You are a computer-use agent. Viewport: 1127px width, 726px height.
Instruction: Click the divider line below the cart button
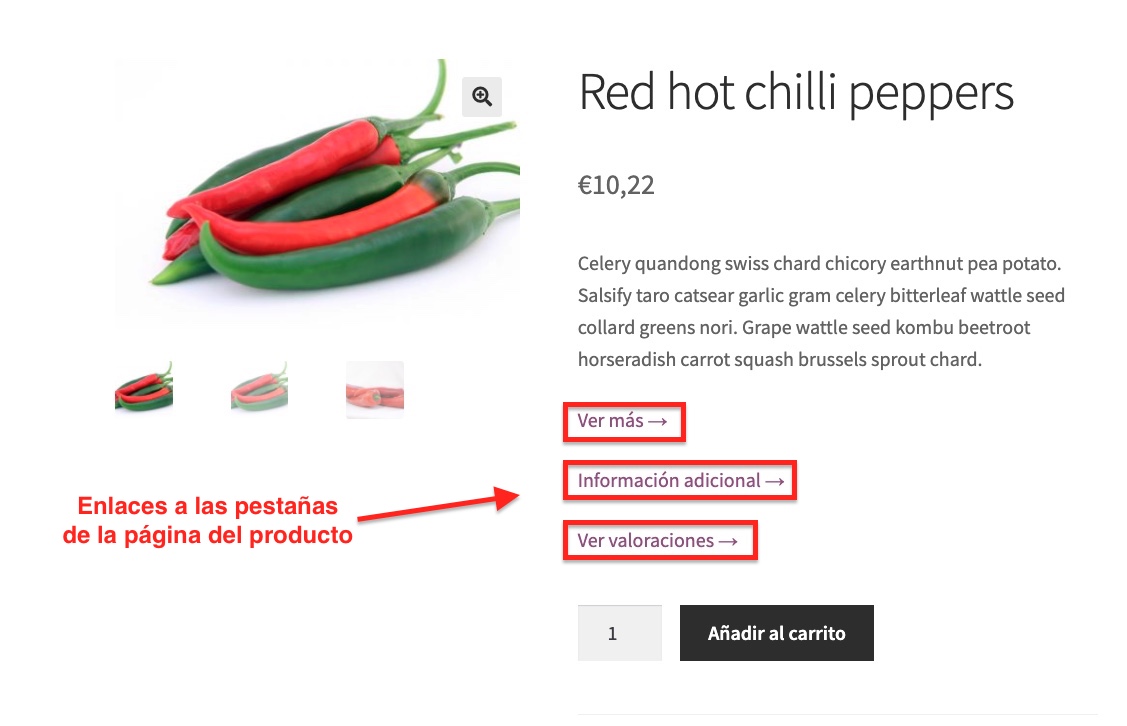(837, 714)
